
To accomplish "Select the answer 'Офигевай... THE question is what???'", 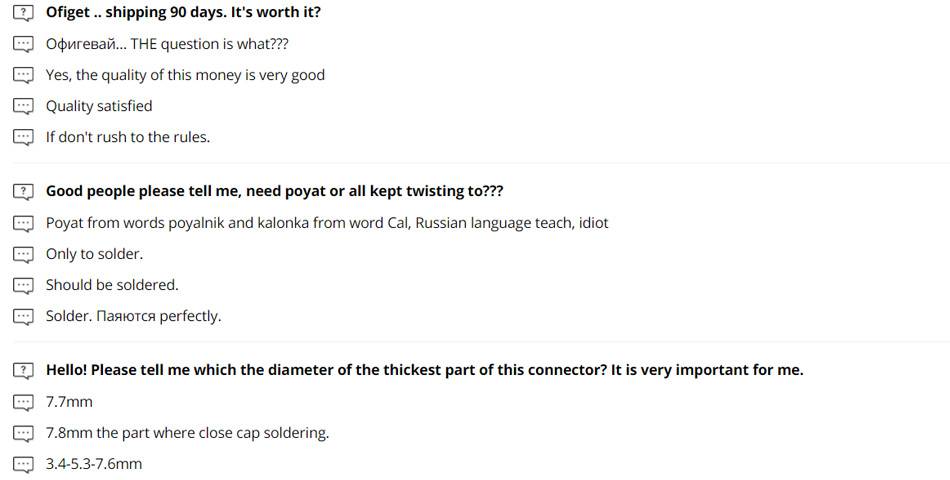I will pos(167,44).
